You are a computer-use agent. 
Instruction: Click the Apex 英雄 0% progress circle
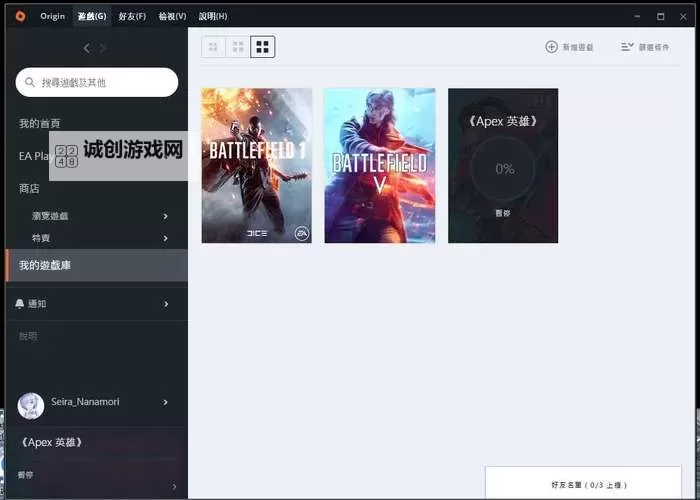tap(504, 169)
